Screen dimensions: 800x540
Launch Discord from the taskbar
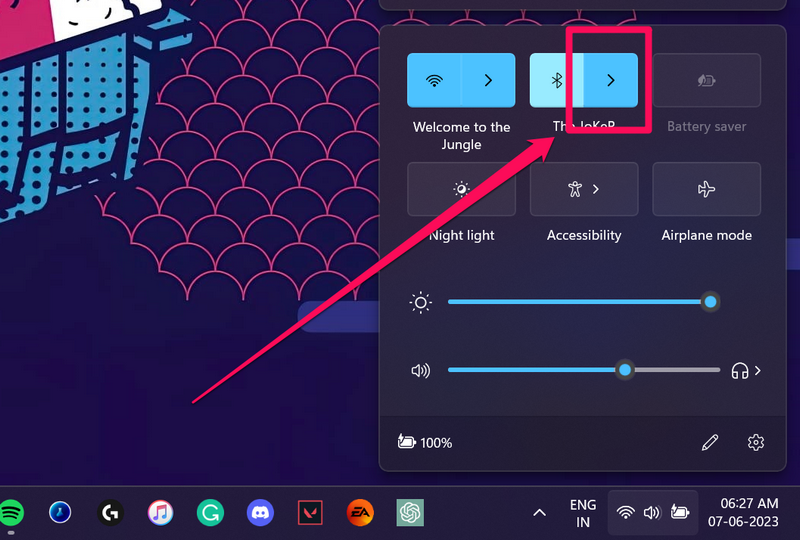point(260,512)
